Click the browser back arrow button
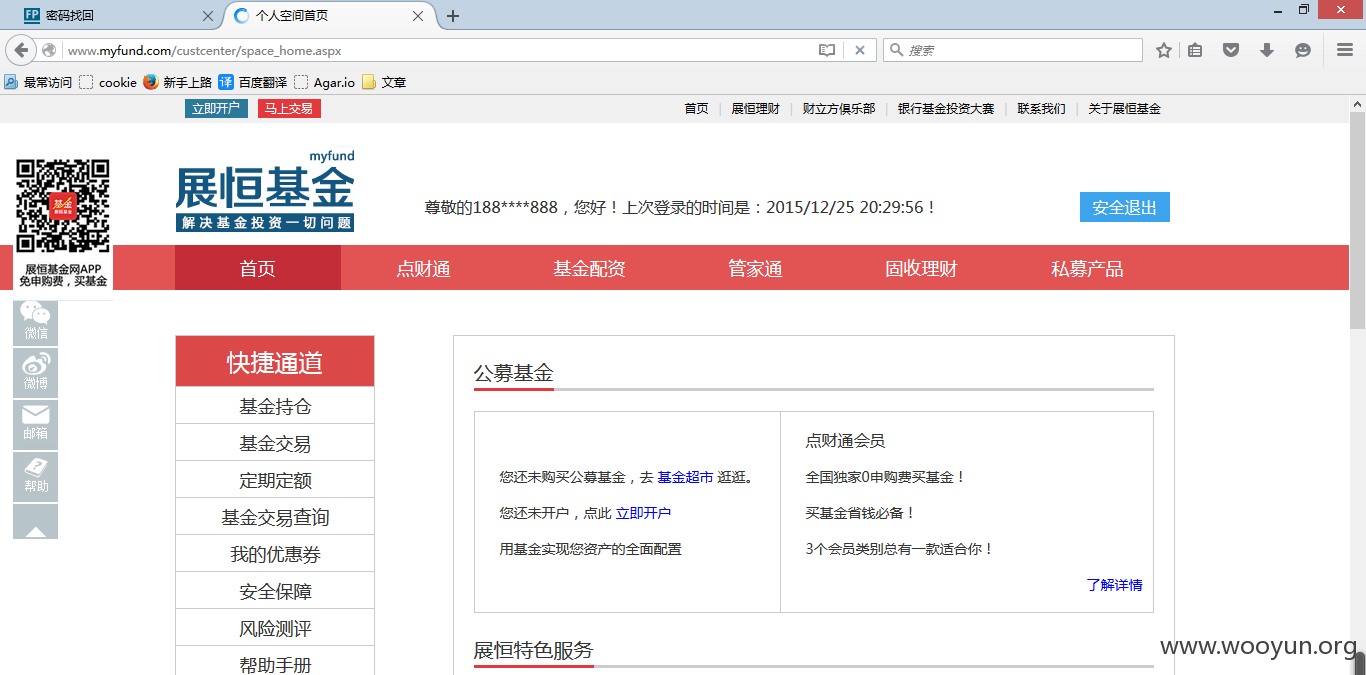The image size is (1366, 675). (21, 50)
